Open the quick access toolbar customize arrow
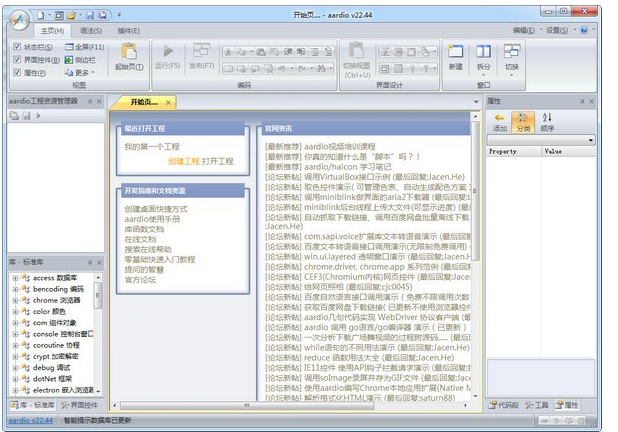This screenshot has height=432, width=618. click(119, 15)
